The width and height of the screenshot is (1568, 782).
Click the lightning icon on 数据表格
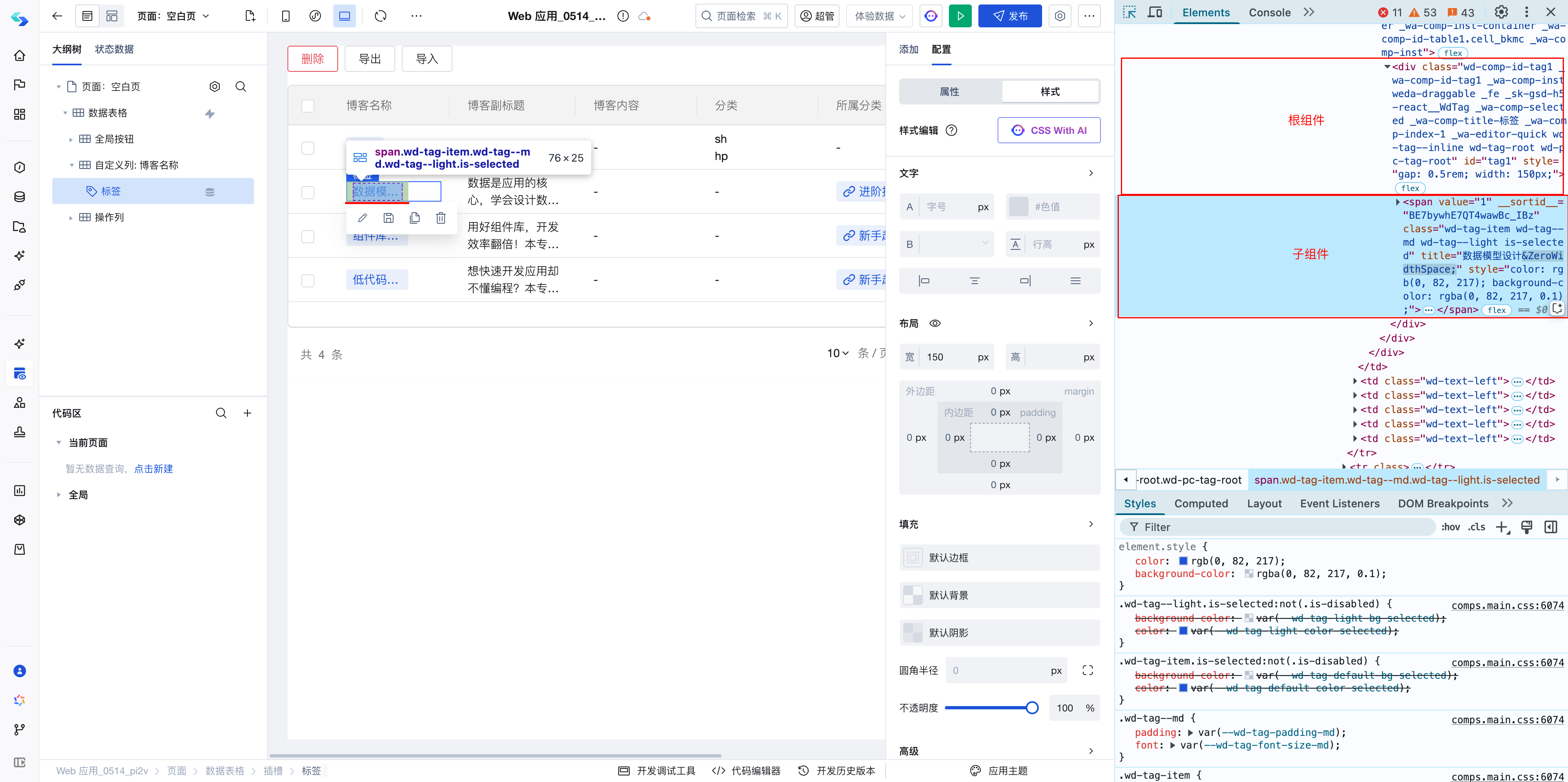pyautogui.click(x=210, y=113)
